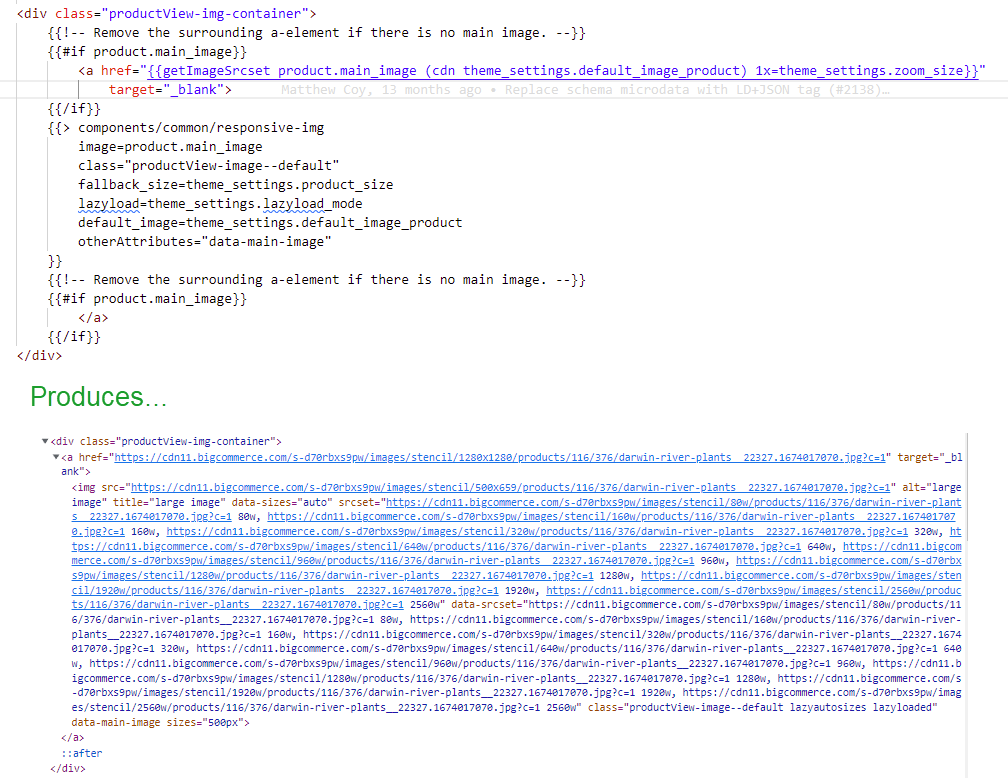Image resolution: width=1008 pixels, height=778 pixels.
Task: Click the stencil/640w image link
Action: (400, 545)
